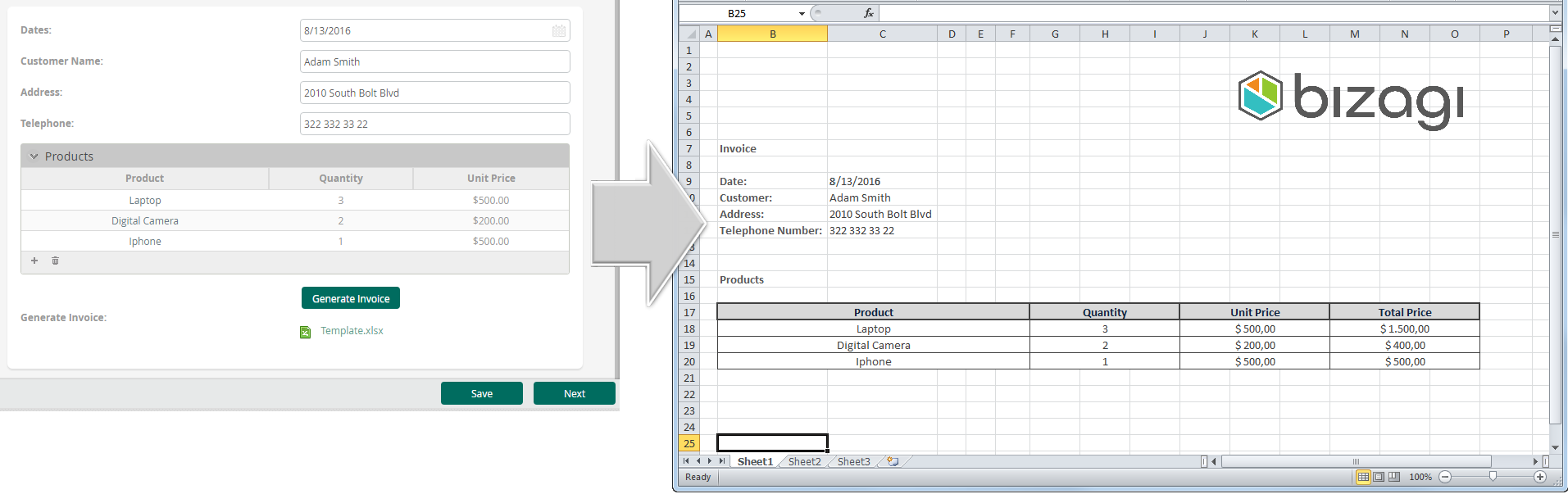Image resolution: width=1568 pixels, height=494 pixels.
Task: Select row 17 header
Action: pos(689,312)
